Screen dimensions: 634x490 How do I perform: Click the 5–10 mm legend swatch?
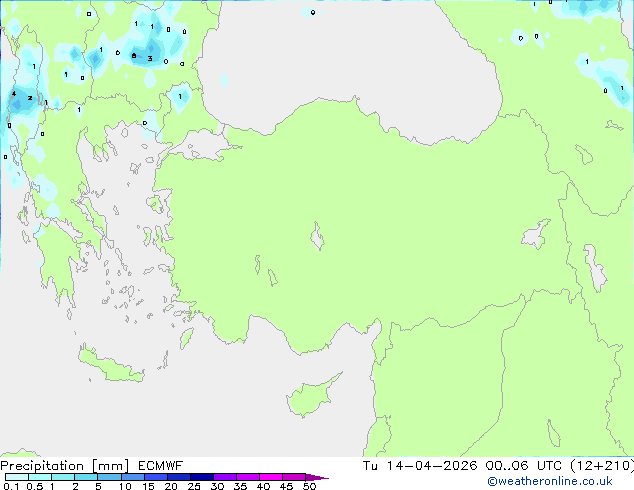109,477
